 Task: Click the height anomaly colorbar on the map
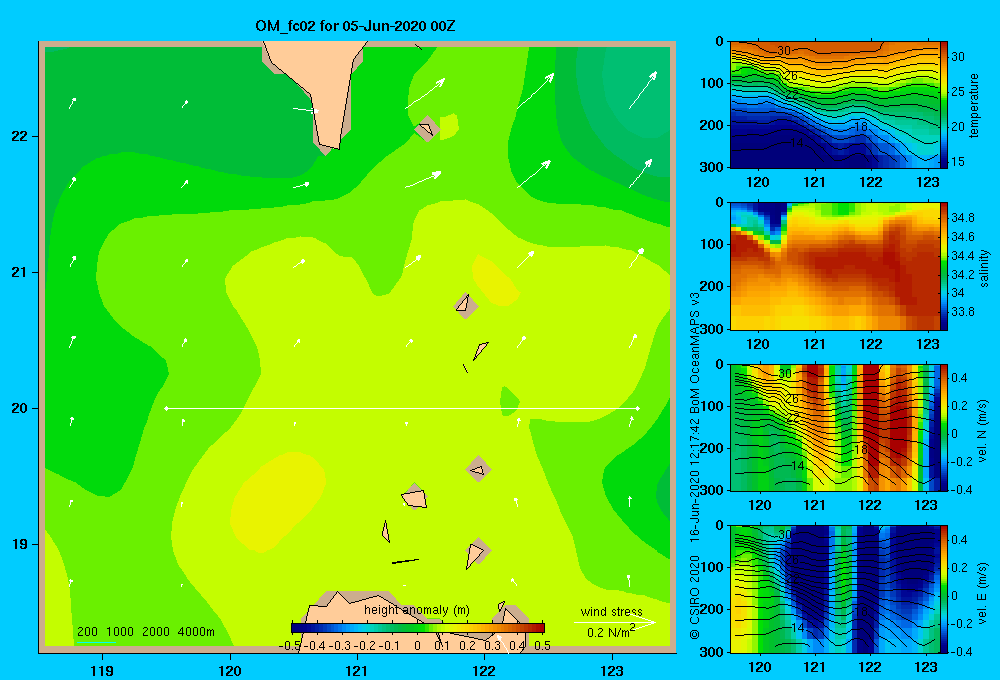tap(418, 628)
